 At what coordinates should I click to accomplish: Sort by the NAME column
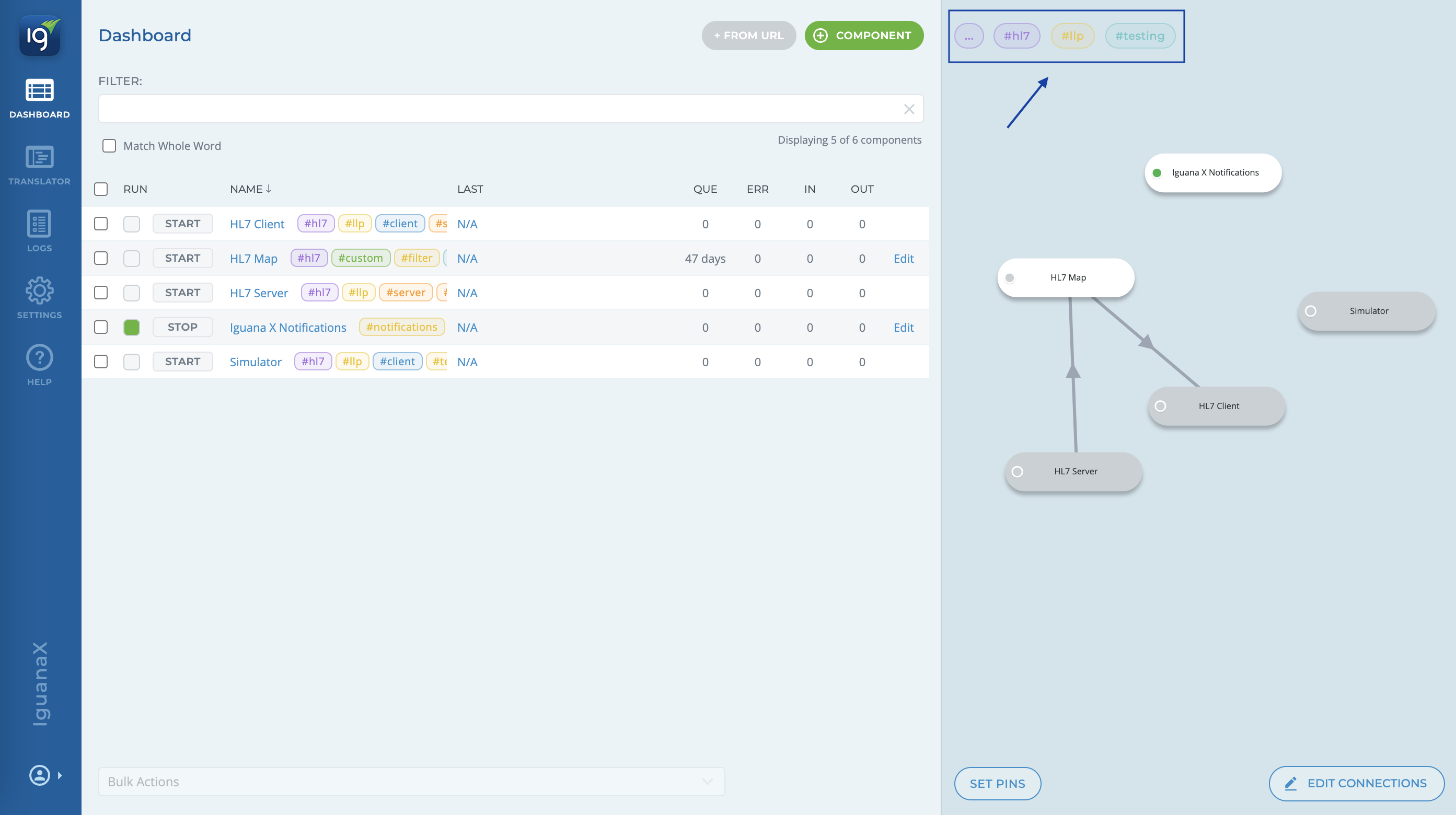pyautogui.click(x=251, y=189)
